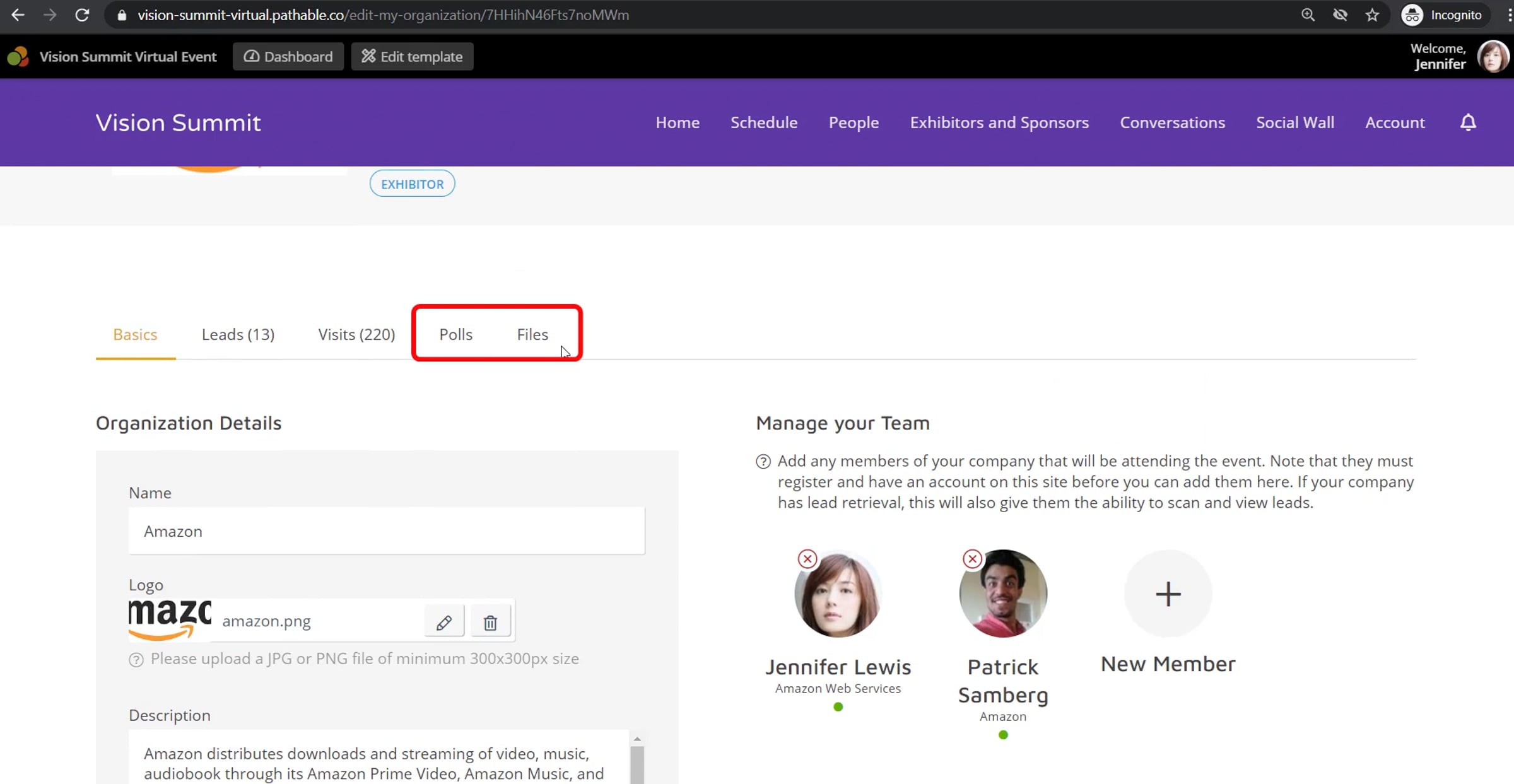The width and height of the screenshot is (1514, 784).
Task: Open Exhibitors and Sponsors
Action: pos(999,122)
